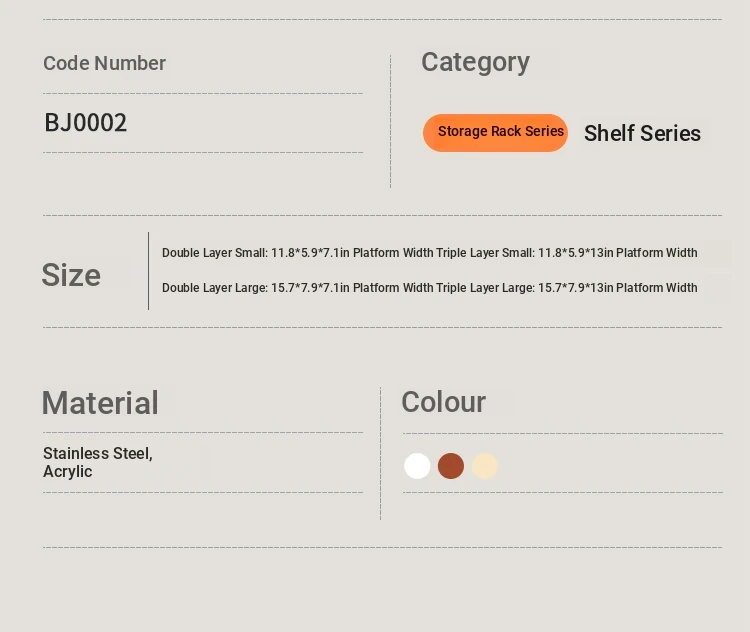Pick the cream colour swatch
The height and width of the screenshot is (632, 750).
tap(485, 466)
